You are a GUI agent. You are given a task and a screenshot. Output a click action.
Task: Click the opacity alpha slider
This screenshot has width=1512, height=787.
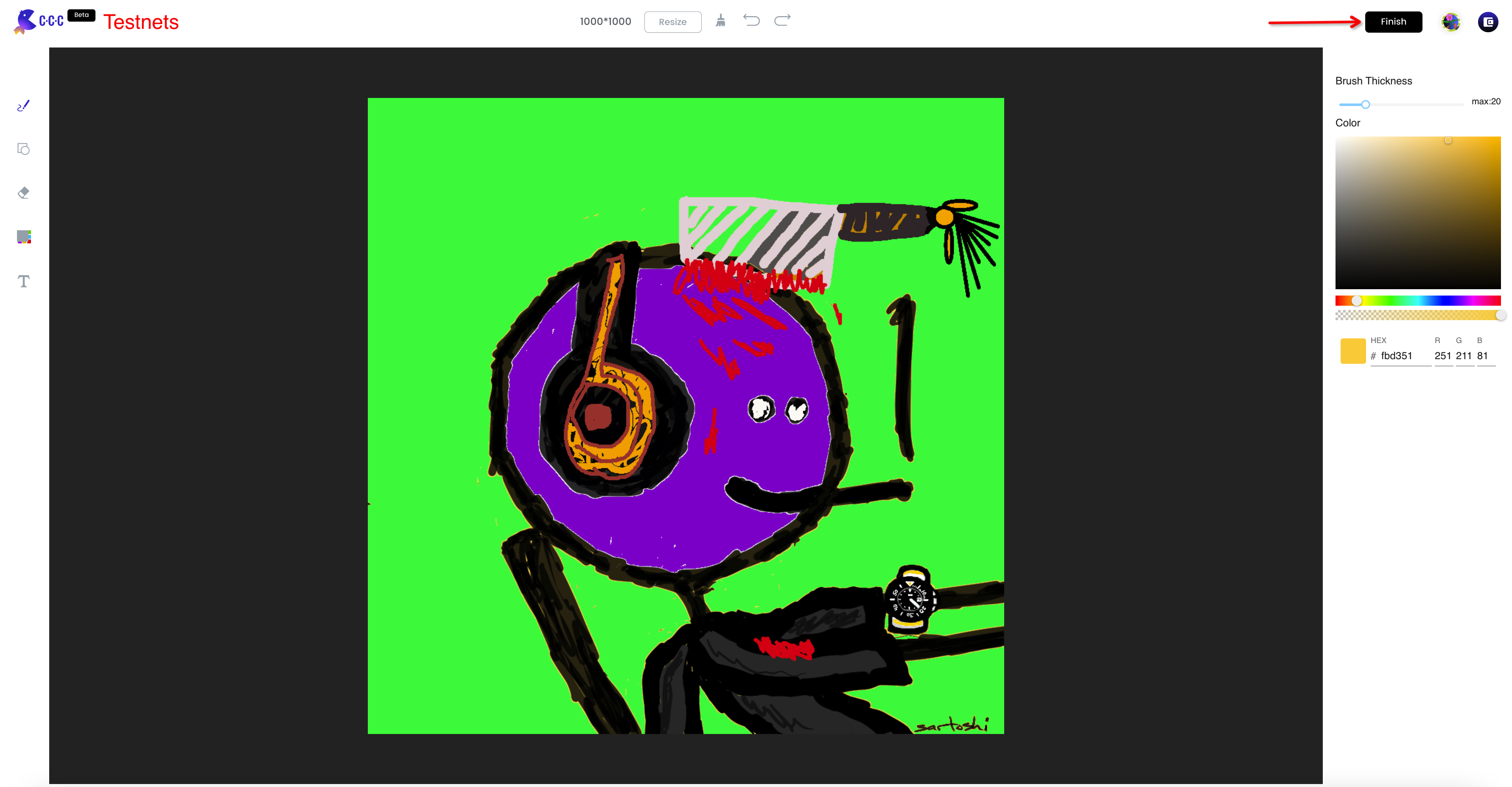(1417, 316)
